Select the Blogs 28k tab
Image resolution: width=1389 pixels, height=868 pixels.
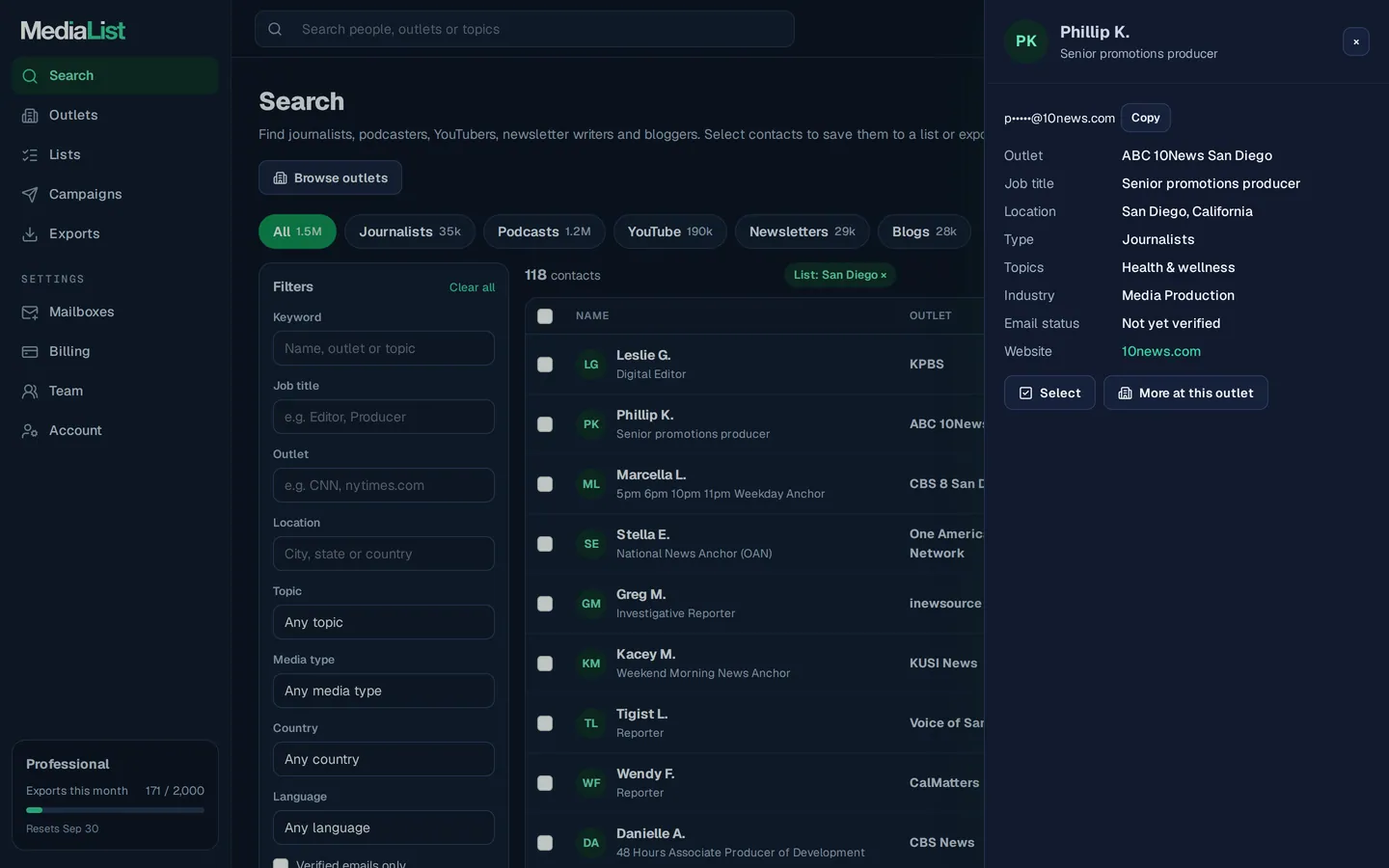(924, 231)
